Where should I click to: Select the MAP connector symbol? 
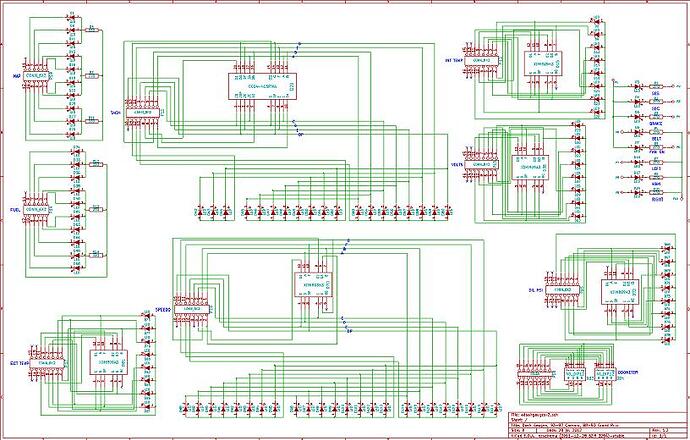point(35,77)
